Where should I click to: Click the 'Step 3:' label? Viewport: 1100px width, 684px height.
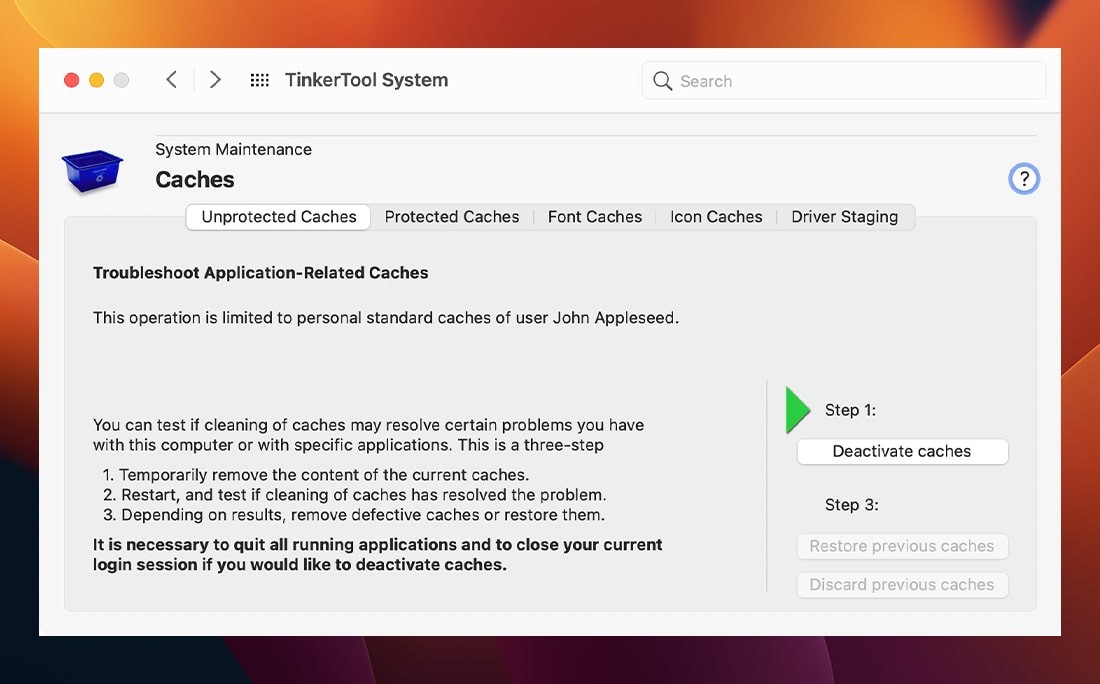[852, 504]
